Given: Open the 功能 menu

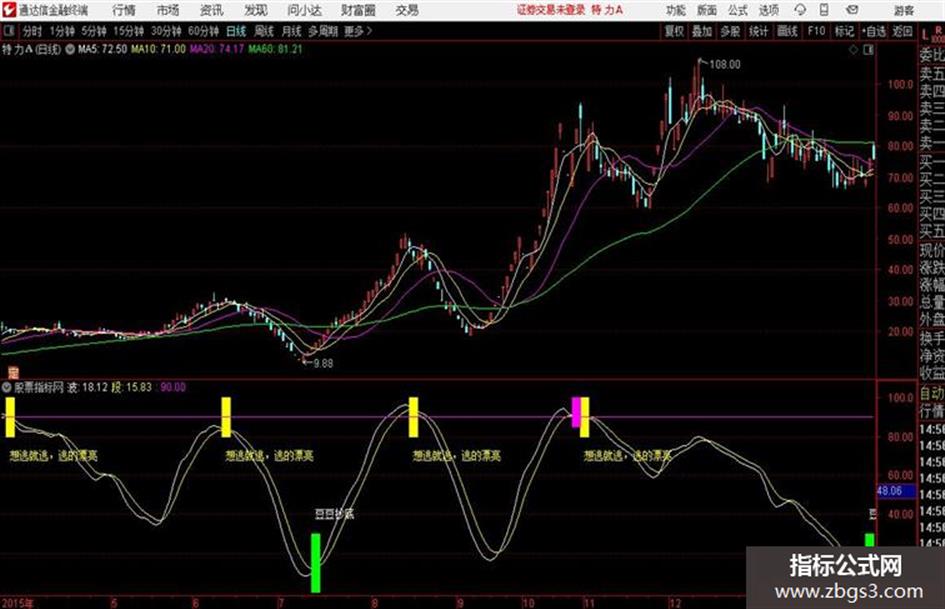Looking at the screenshot, I should pyautogui.click(x=676, y=10).
